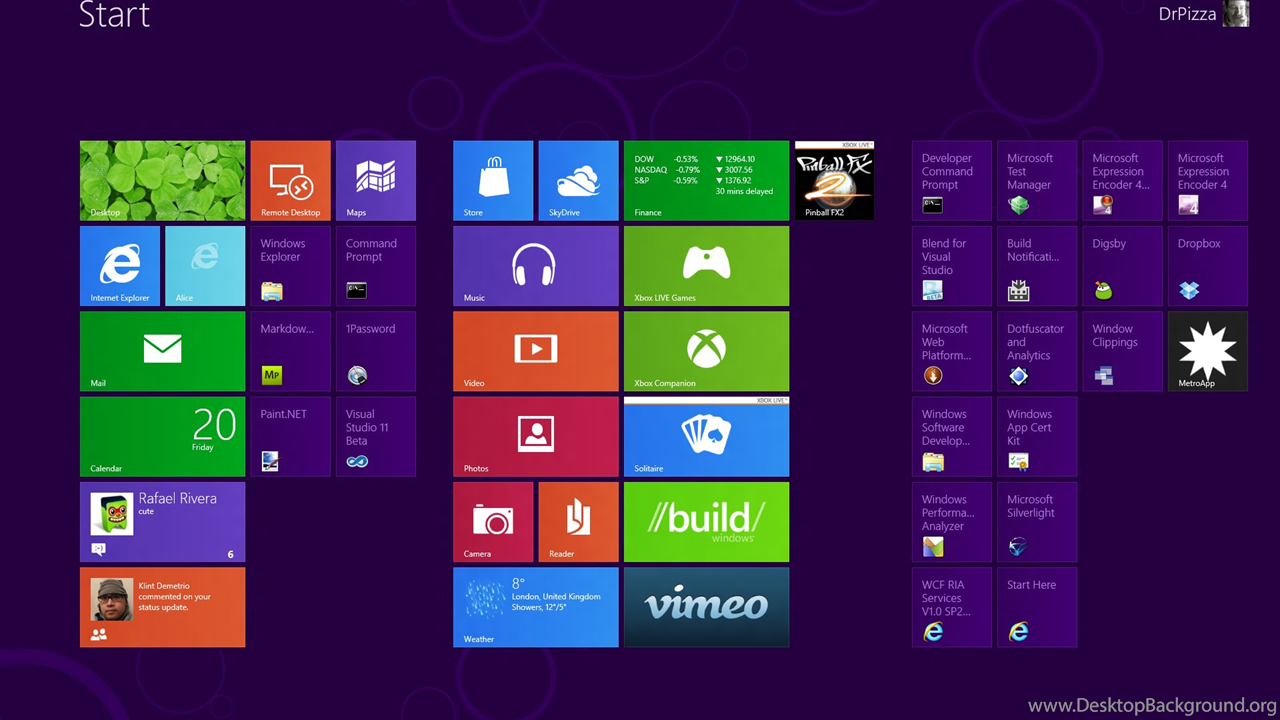The image size is (1280, 720).
Task: Open the Photos tile
Action: pos(536,437)
